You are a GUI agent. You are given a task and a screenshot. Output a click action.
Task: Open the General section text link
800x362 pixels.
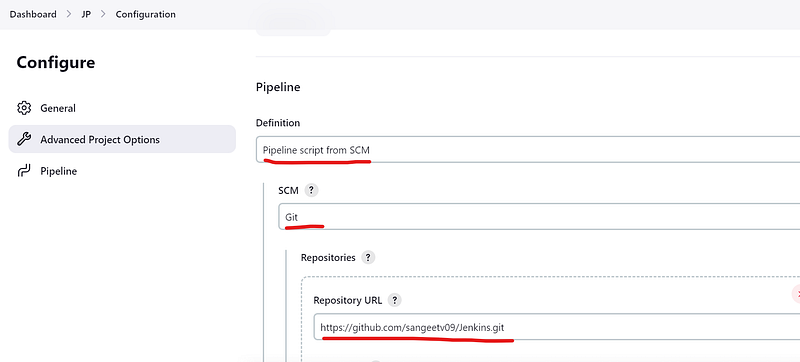(x=58, y=108)
